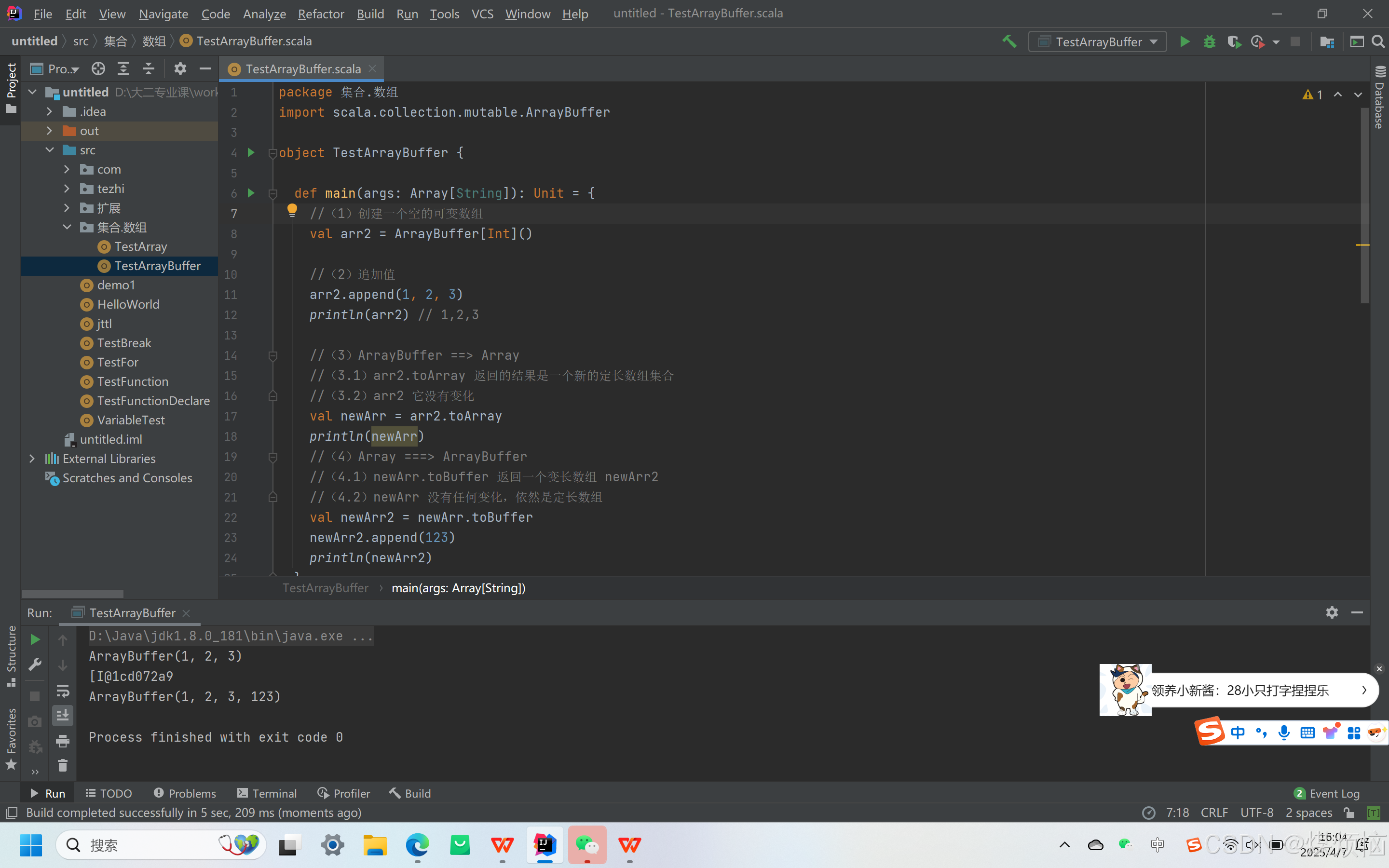Image resolution: width=1389 pixels, height=868 pixels.
Task: Toggle read-only lock icon in status bar
Action: pos(1349,813)
